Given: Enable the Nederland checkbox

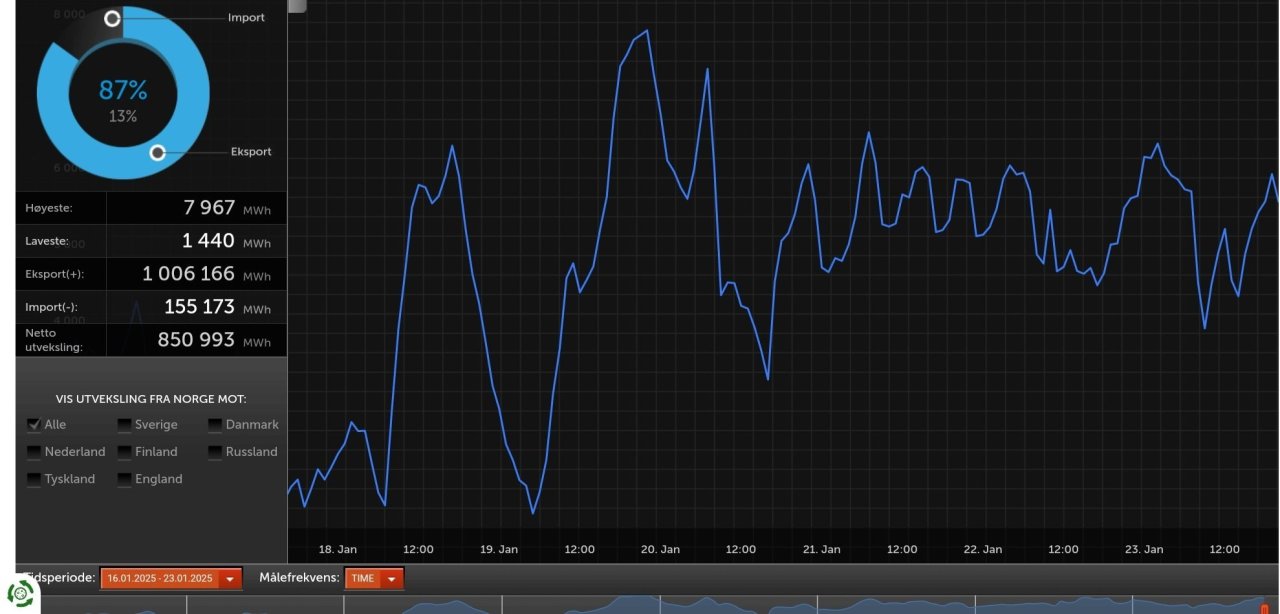Looking at the screenshot, I should [x=34, y=452].
